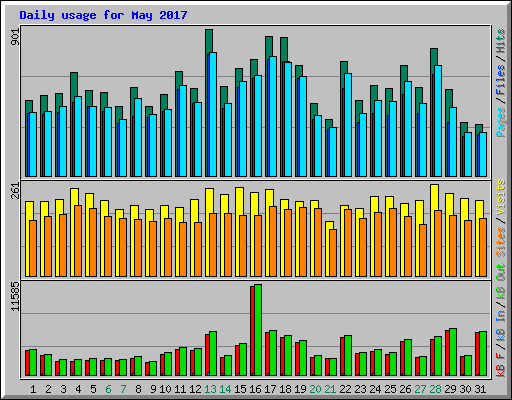Click day 24 label on the x-axis
This screenshot has height=400, width=512.
point(375,389)
